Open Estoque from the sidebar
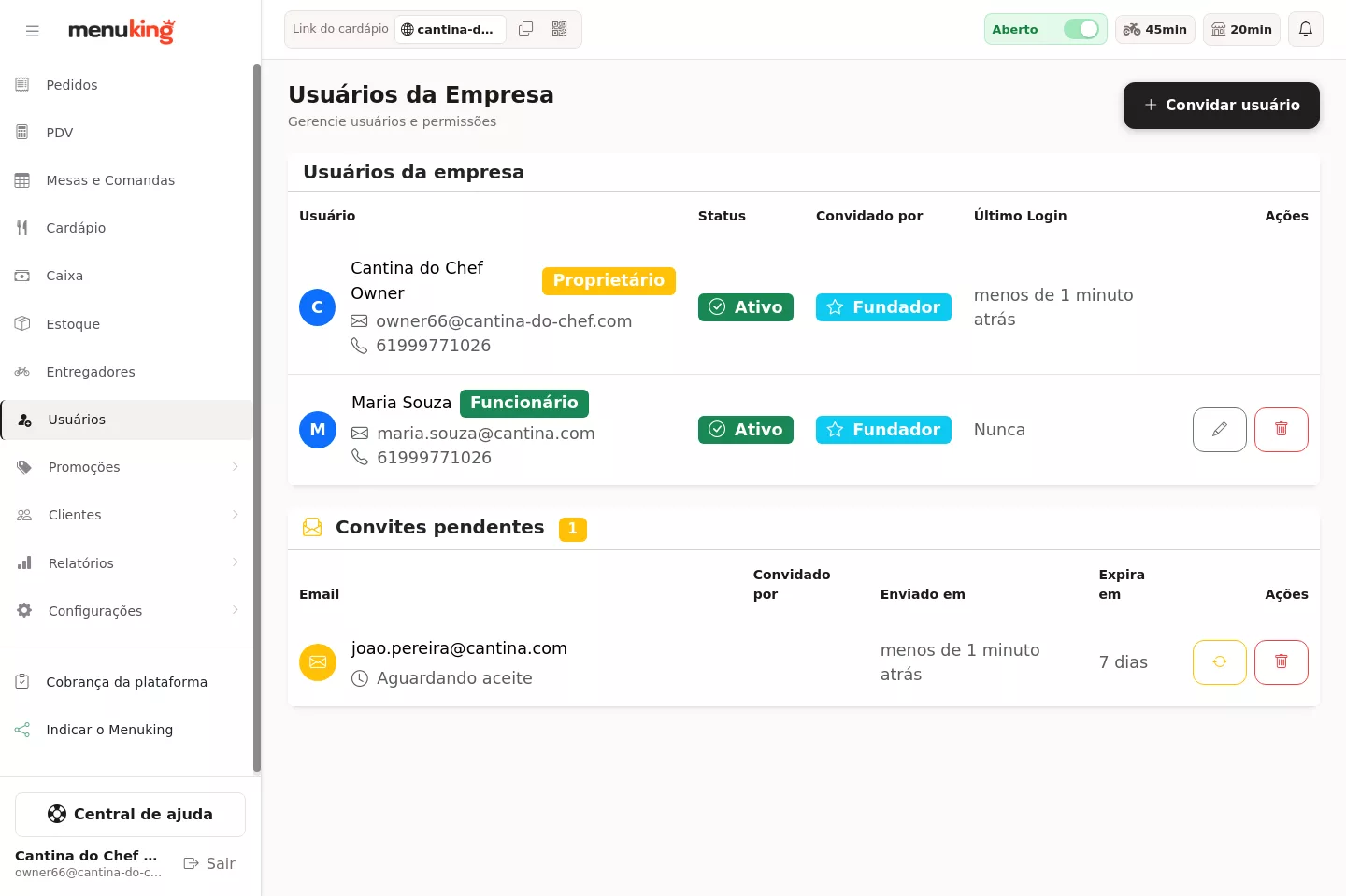 (126, 324)
